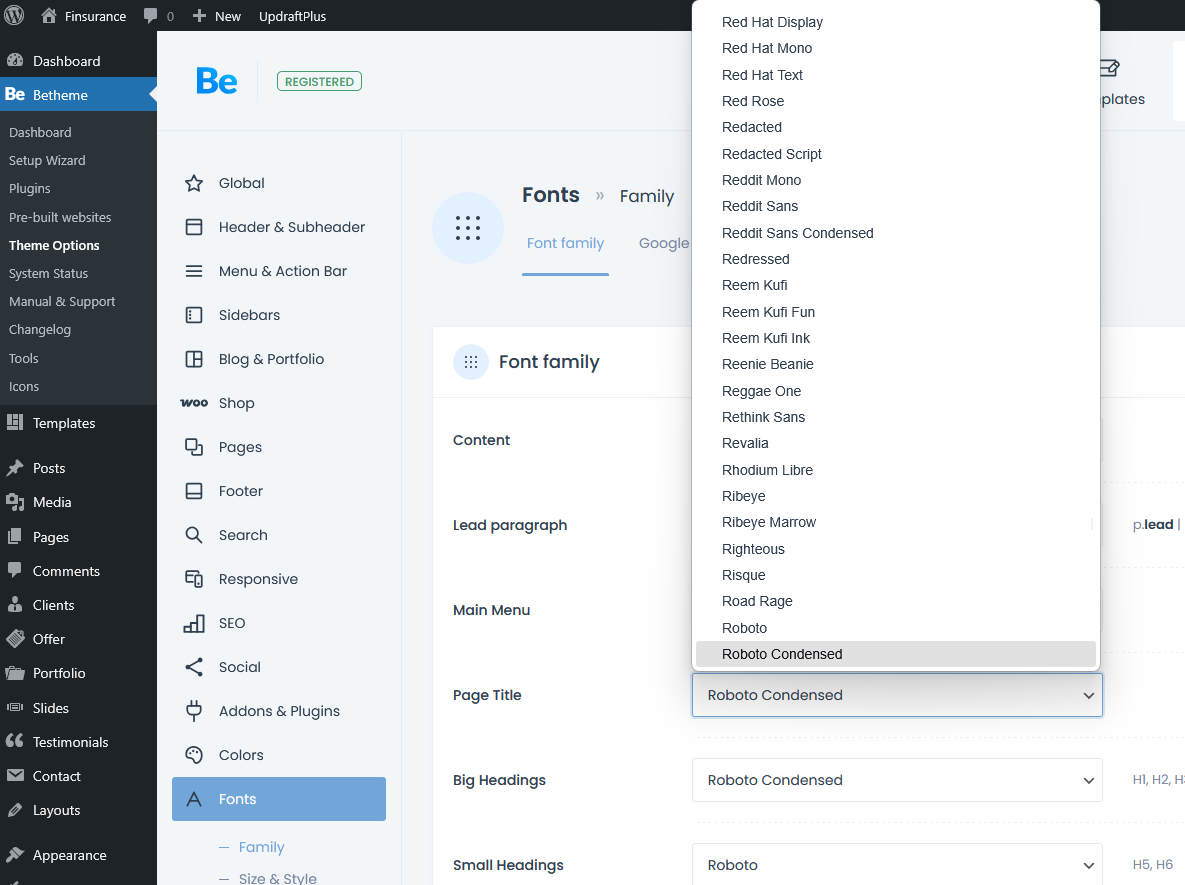Click the Blog & Portfolio grid icon
This screenshot has height=885, width=1185.
pyautogui.click(x=194, y=359)
